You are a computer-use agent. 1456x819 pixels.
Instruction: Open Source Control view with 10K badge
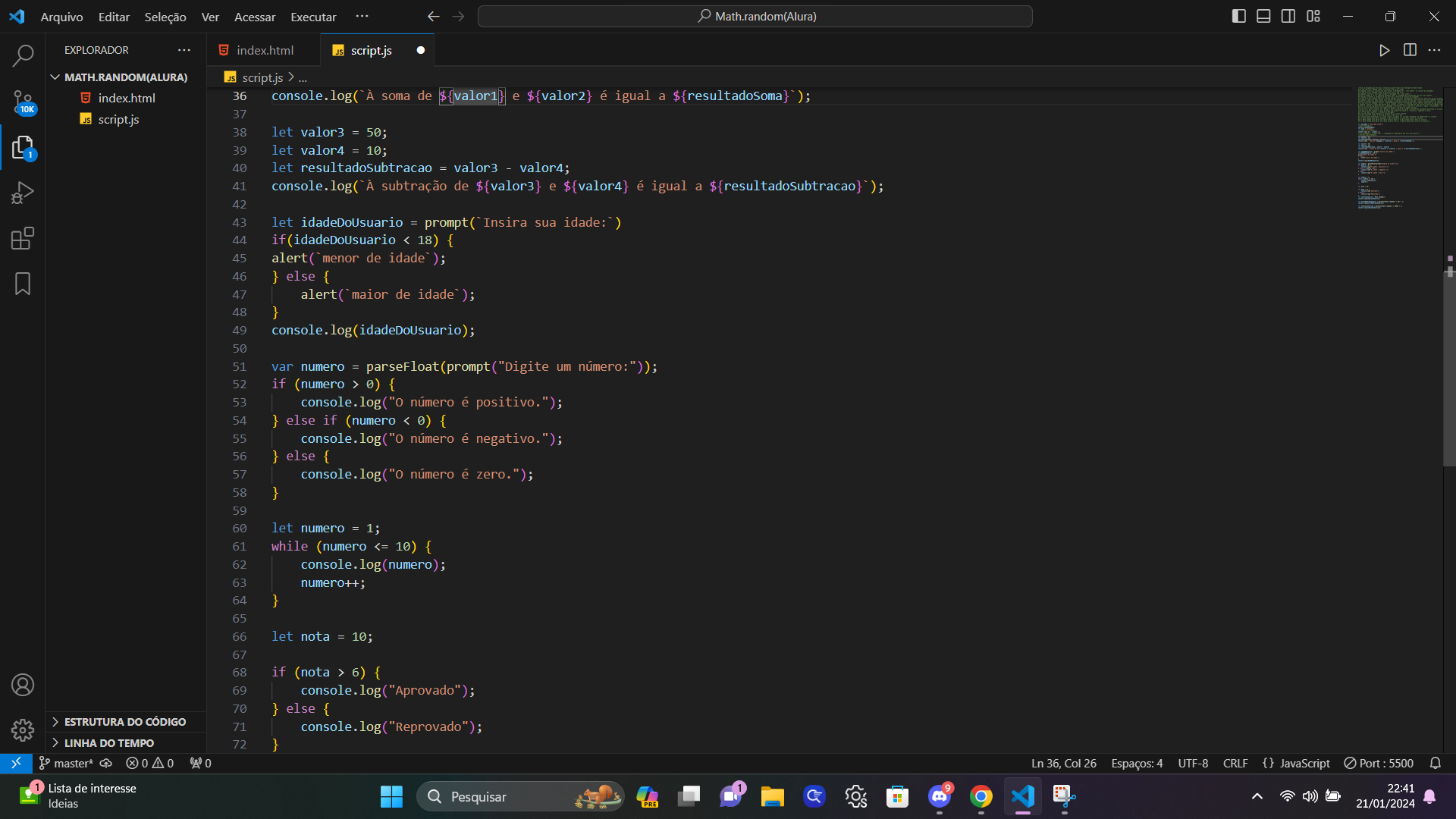tap(23, 102)
